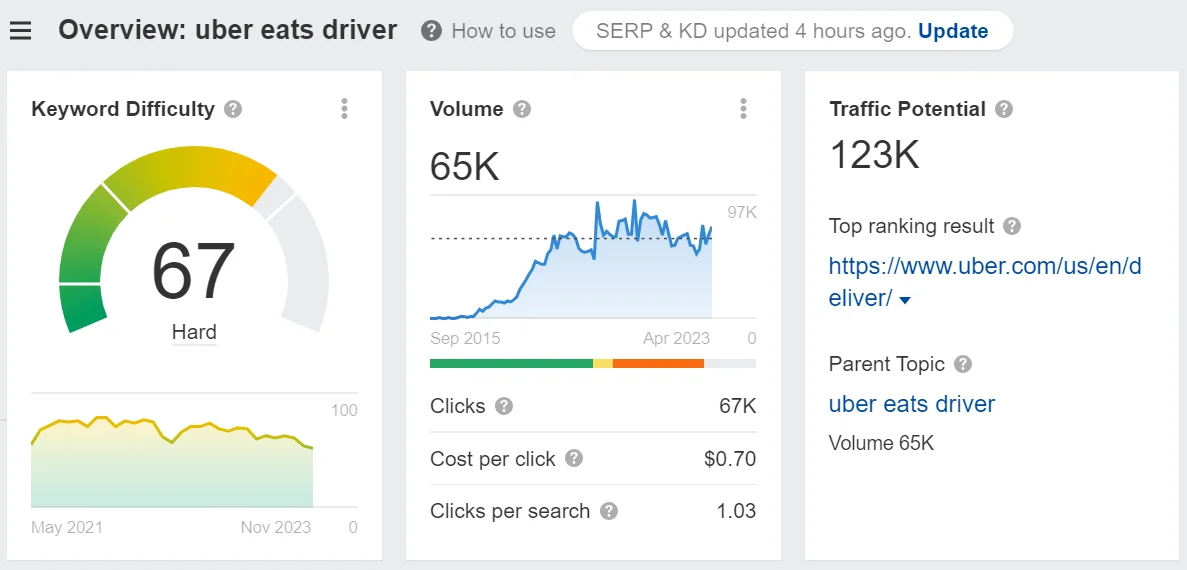Screen dimensions: 1187x570
Task: Click the Overview: uber eats driver heading
Action: (x=228, y=30)
